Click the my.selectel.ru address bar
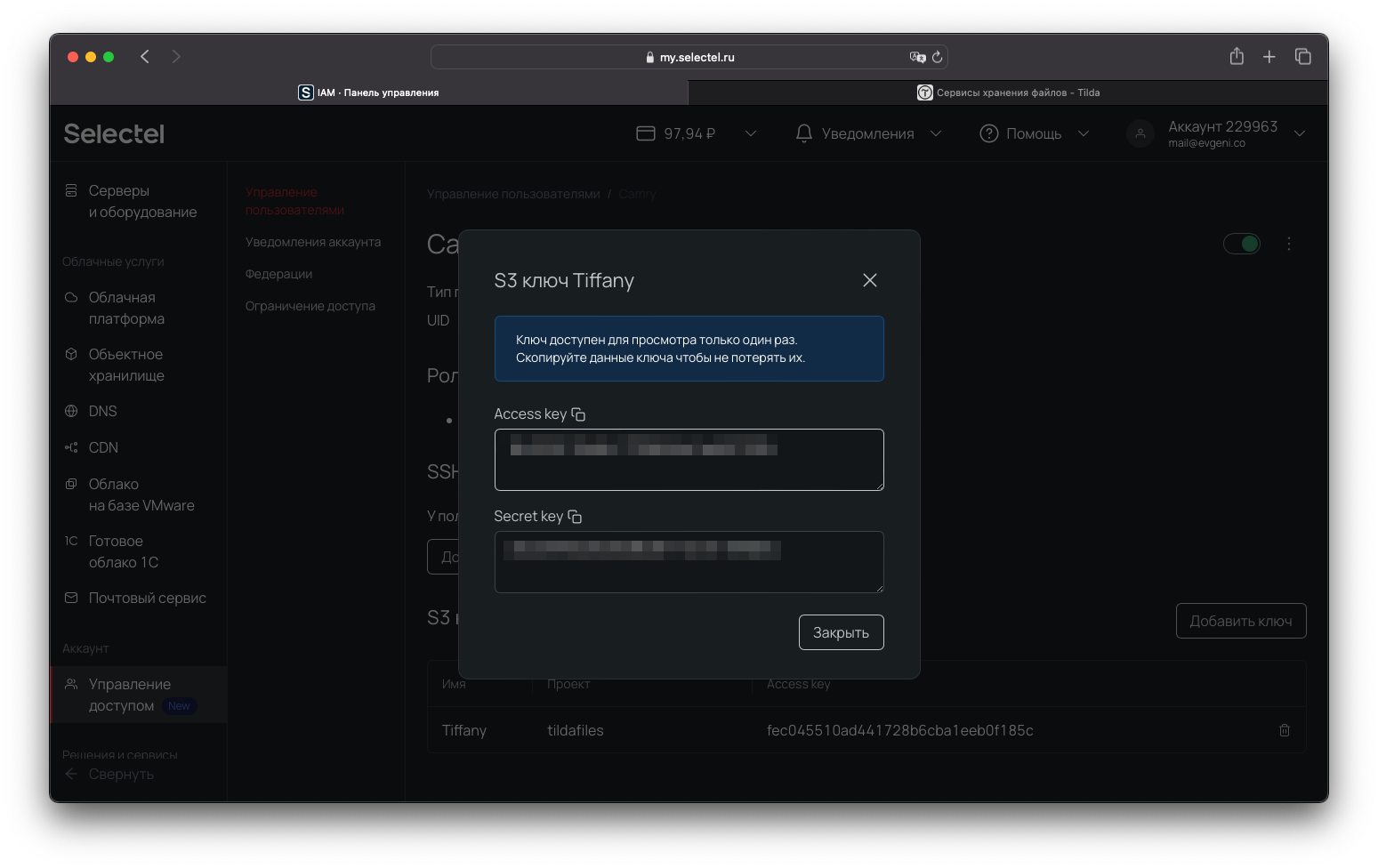Image resolution: width=1378 pixels, height=868 pixels. point(689,57)
